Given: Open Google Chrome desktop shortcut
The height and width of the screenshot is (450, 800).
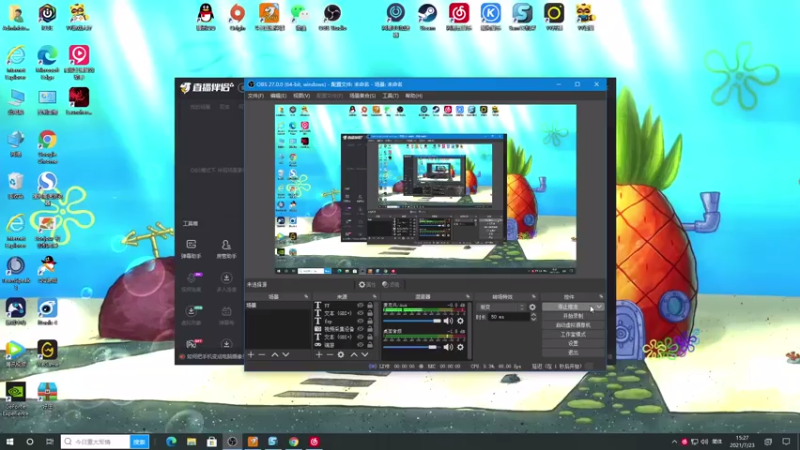Looking at the screenshot, I should click(x=47, y=147).
